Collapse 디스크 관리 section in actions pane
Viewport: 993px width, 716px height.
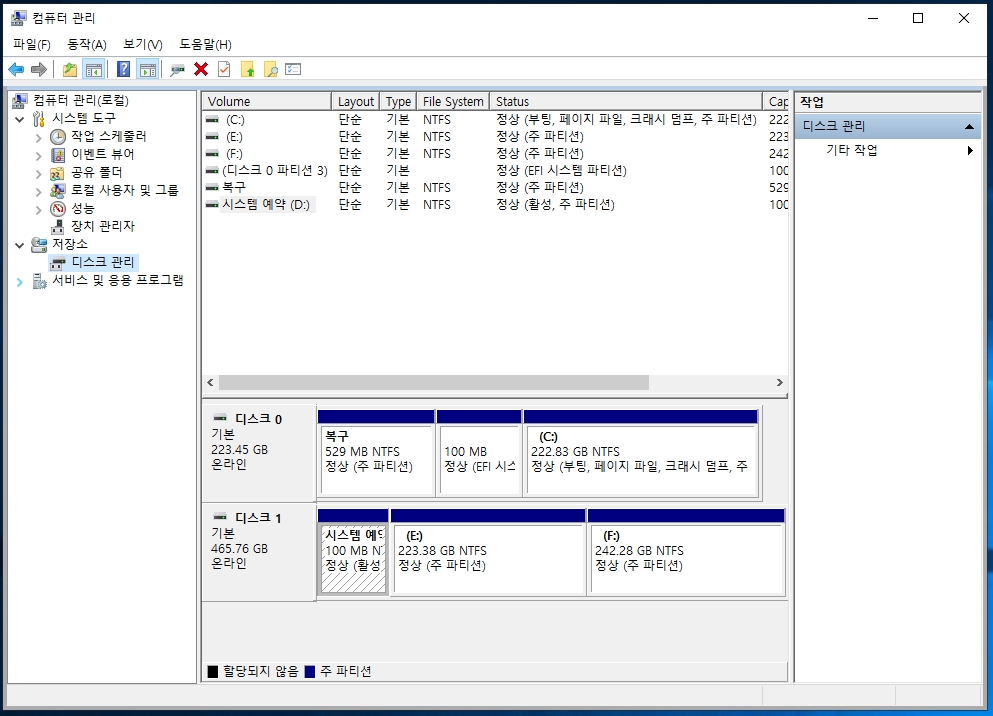pos(968,126)
